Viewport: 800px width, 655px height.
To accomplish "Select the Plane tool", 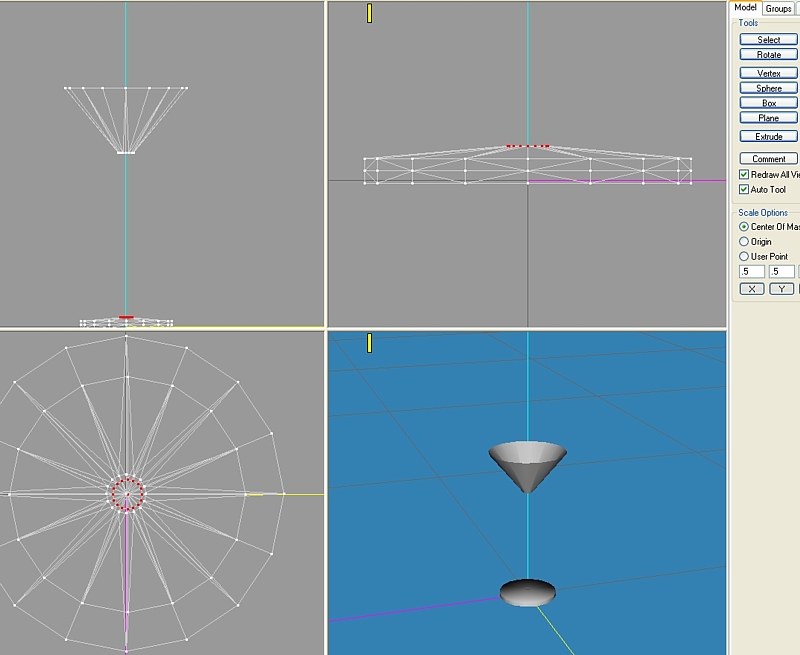I will coord(768,118).
